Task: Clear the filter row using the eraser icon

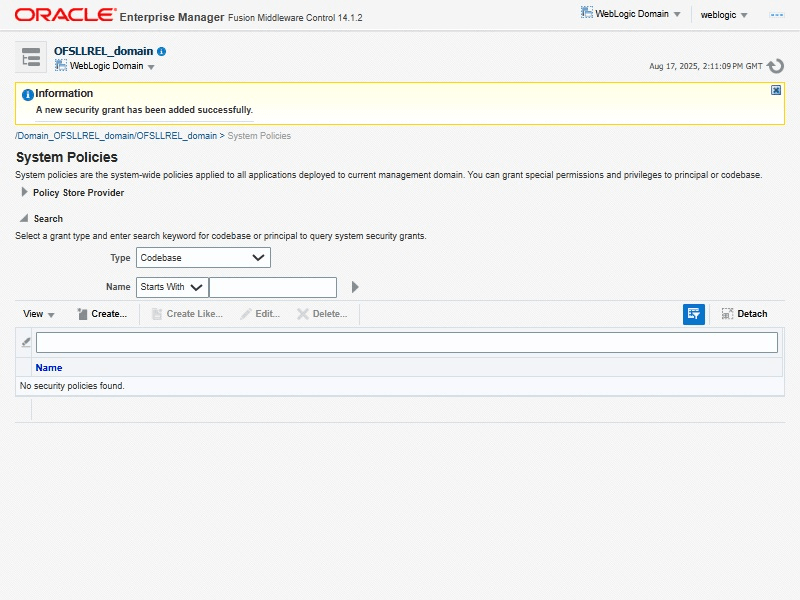Action: pos(26,342)
